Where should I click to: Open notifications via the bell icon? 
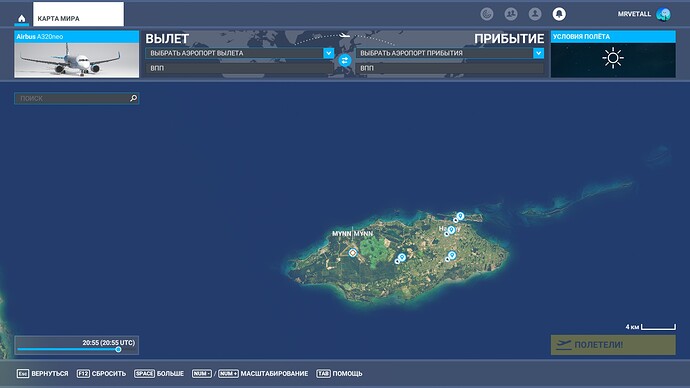[559, 14]
